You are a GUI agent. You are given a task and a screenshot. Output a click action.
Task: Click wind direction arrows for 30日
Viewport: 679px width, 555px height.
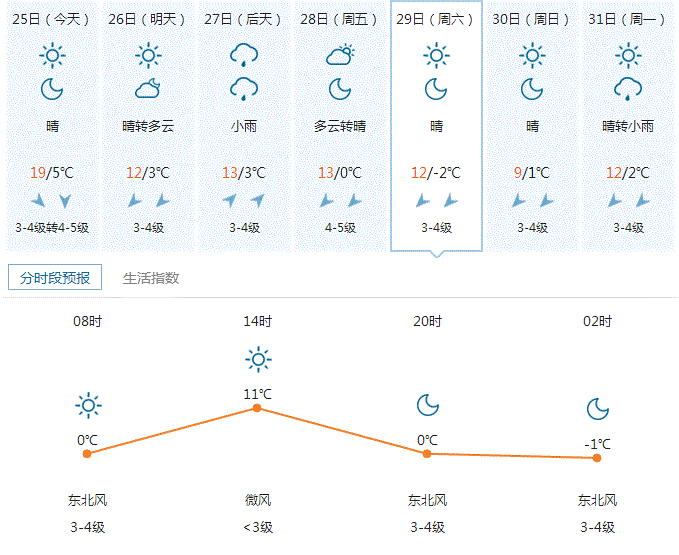532,201
